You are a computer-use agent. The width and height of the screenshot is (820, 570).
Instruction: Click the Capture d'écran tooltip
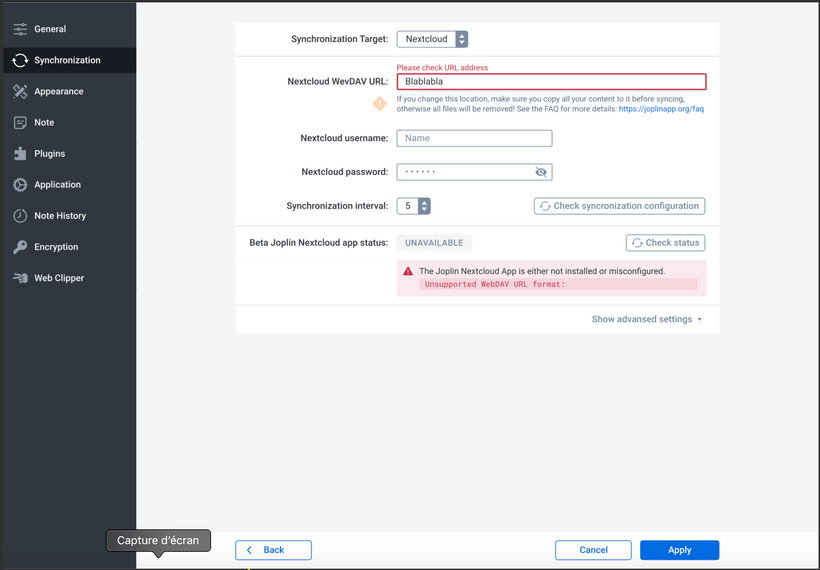coord(158,541)
